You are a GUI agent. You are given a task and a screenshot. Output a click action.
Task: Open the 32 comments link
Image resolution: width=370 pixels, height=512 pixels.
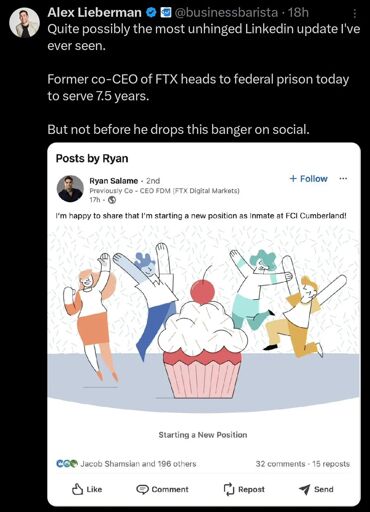[x=280, y=464]
